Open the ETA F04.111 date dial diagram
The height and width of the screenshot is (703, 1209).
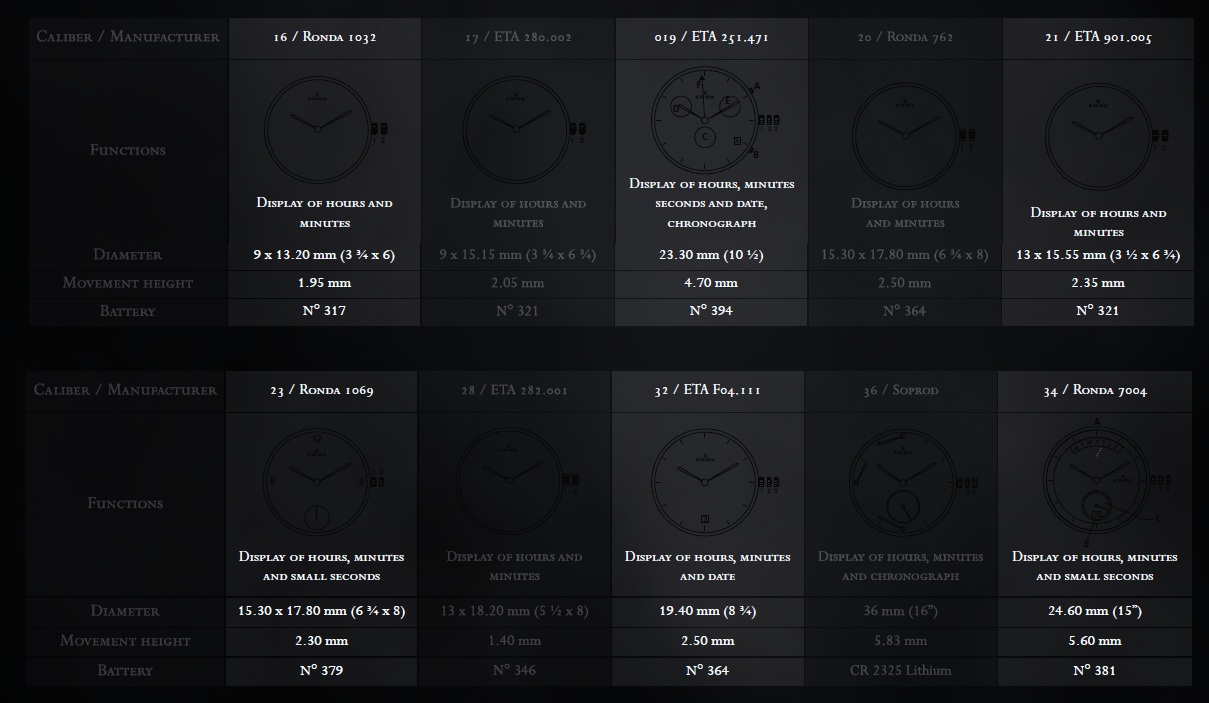(x=705, y=482)
